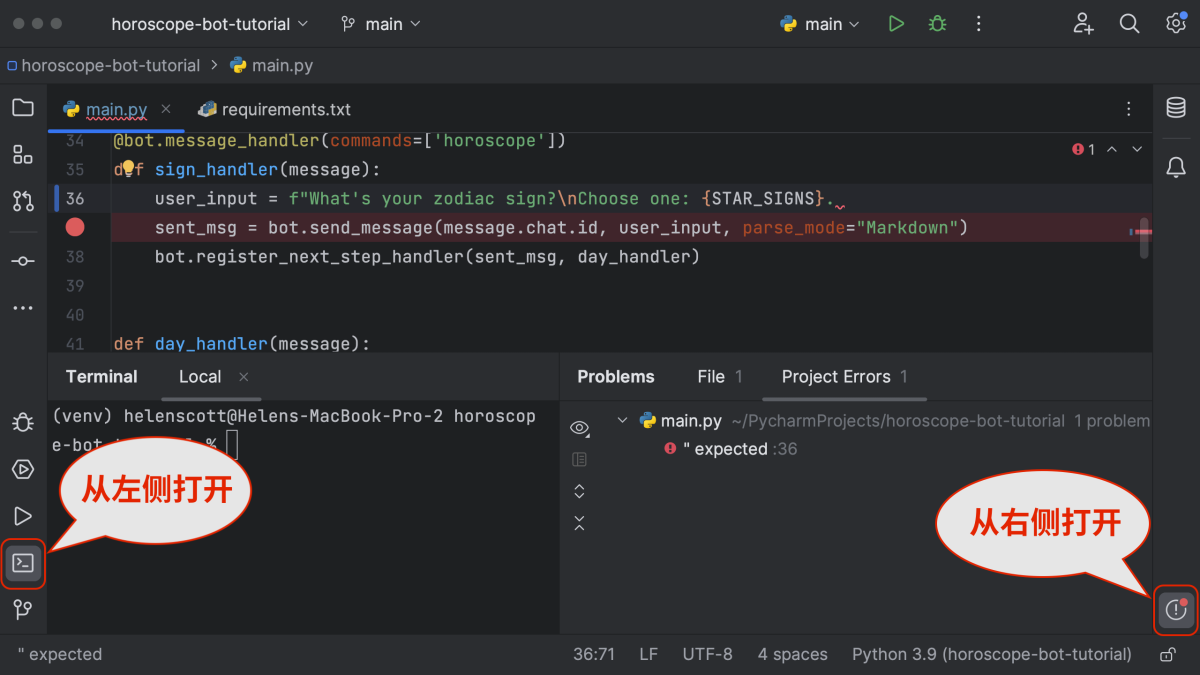Open the Git tool window
1200x675 pixels.
(23, 609)
